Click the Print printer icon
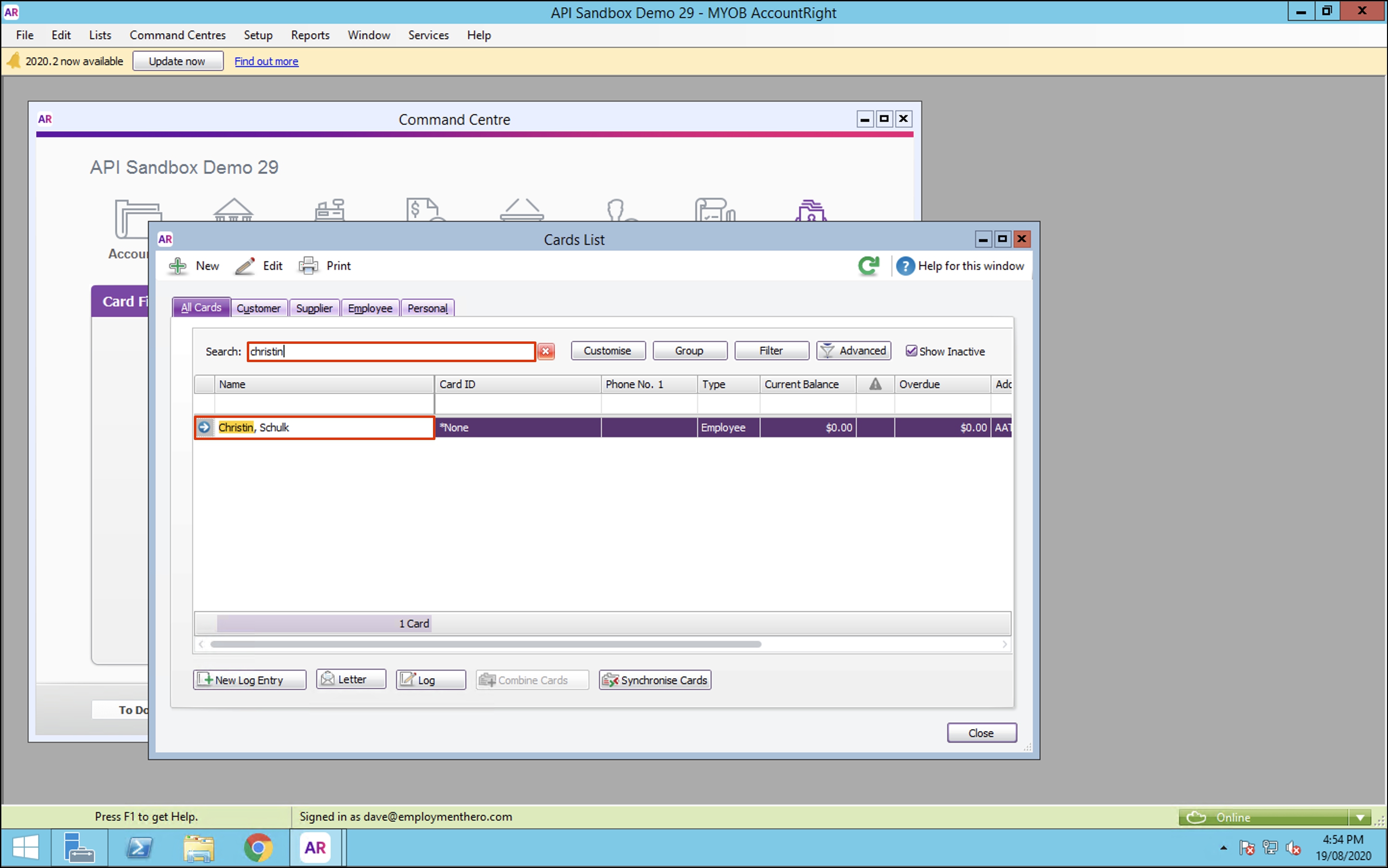This screenshot has width=1388, height=868. click(x=308, y=266)
